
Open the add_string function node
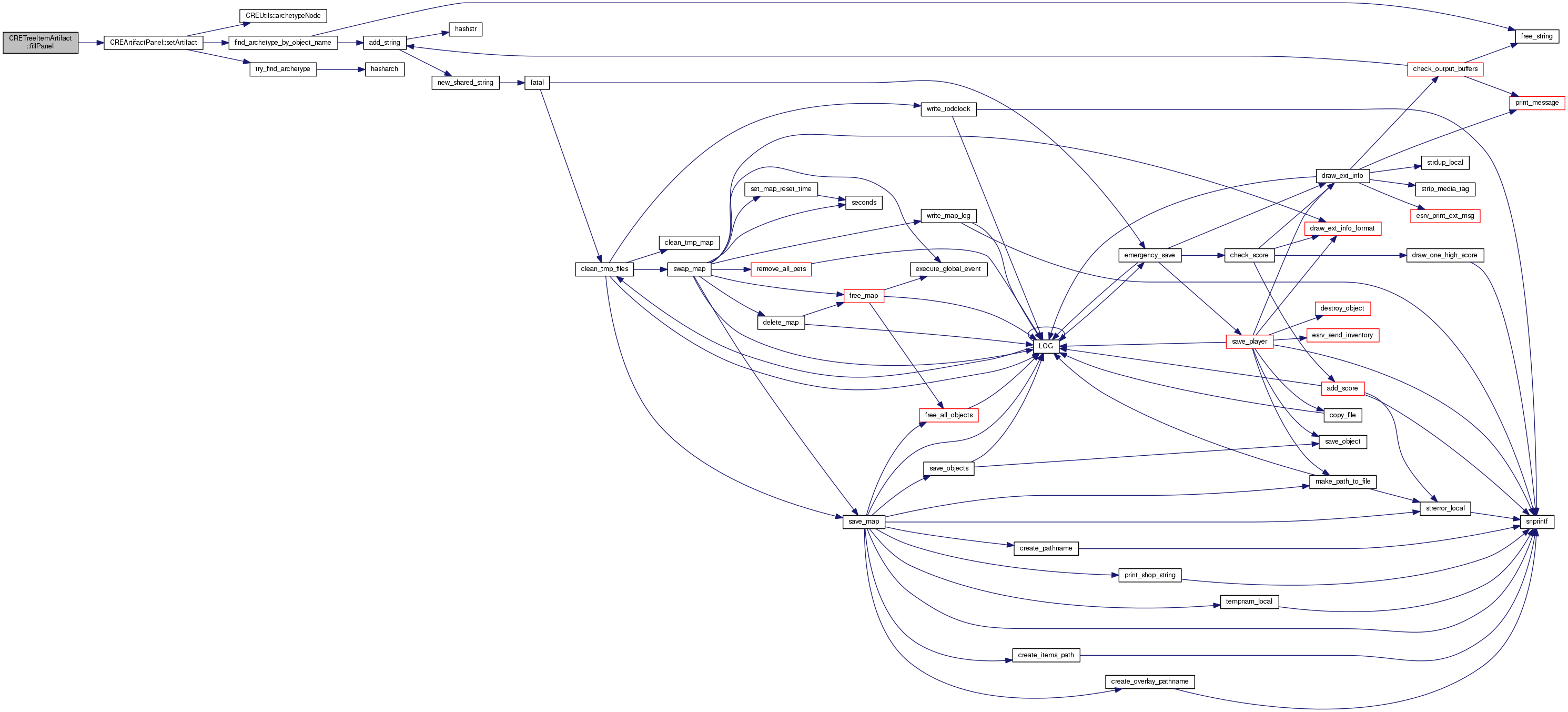tap(384, 43)
